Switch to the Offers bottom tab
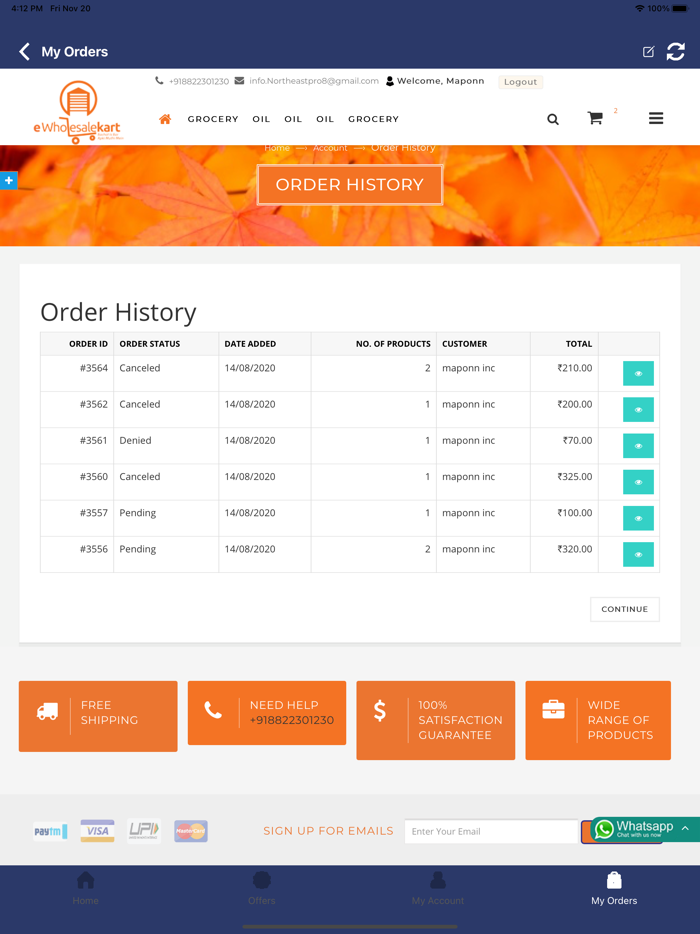The height and width of the screenshot is (934, 700). [262, 889]
